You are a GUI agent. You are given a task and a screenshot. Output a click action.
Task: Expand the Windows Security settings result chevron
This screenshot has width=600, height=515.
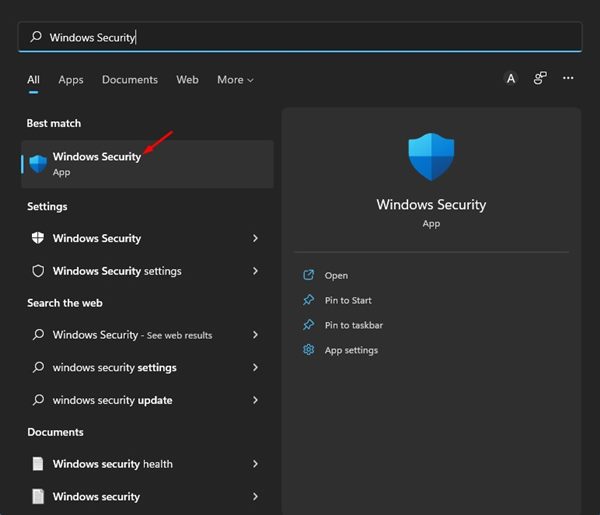pos(255,271)
